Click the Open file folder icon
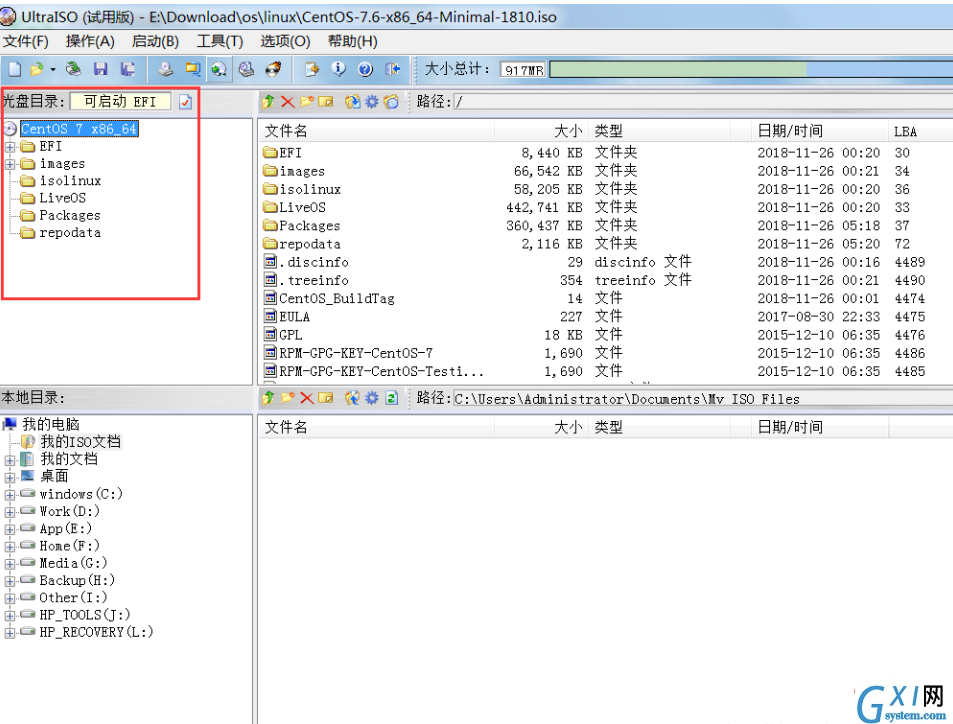 37,69
